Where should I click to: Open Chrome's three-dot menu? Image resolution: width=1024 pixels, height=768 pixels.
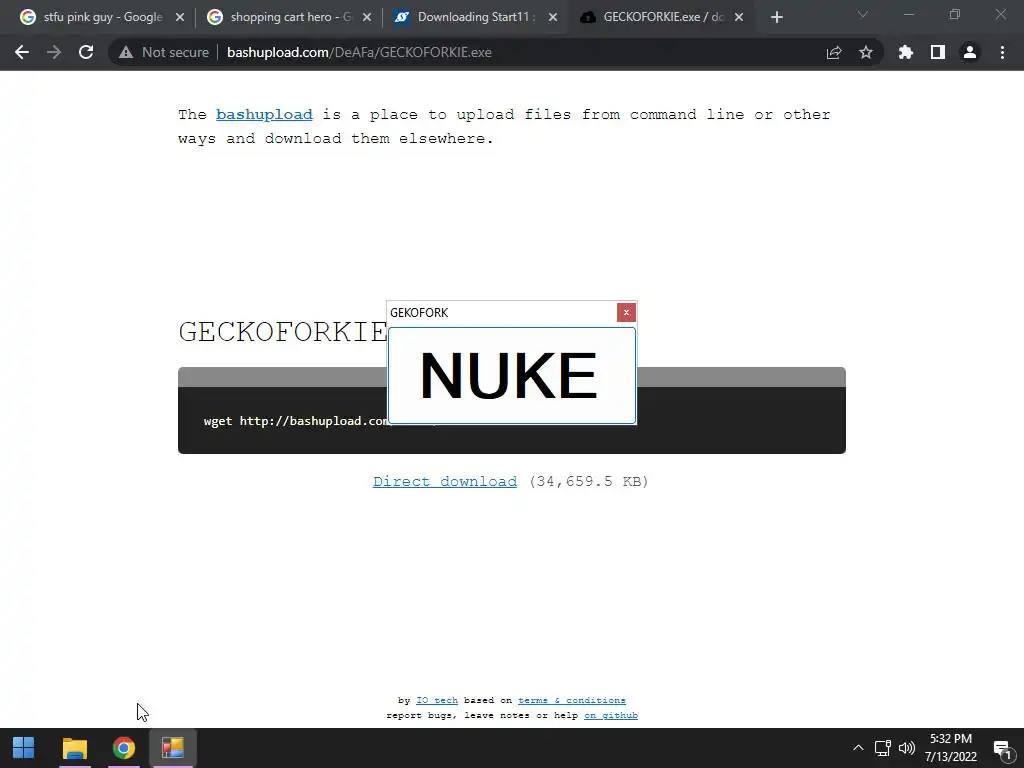coord(1002,52)
